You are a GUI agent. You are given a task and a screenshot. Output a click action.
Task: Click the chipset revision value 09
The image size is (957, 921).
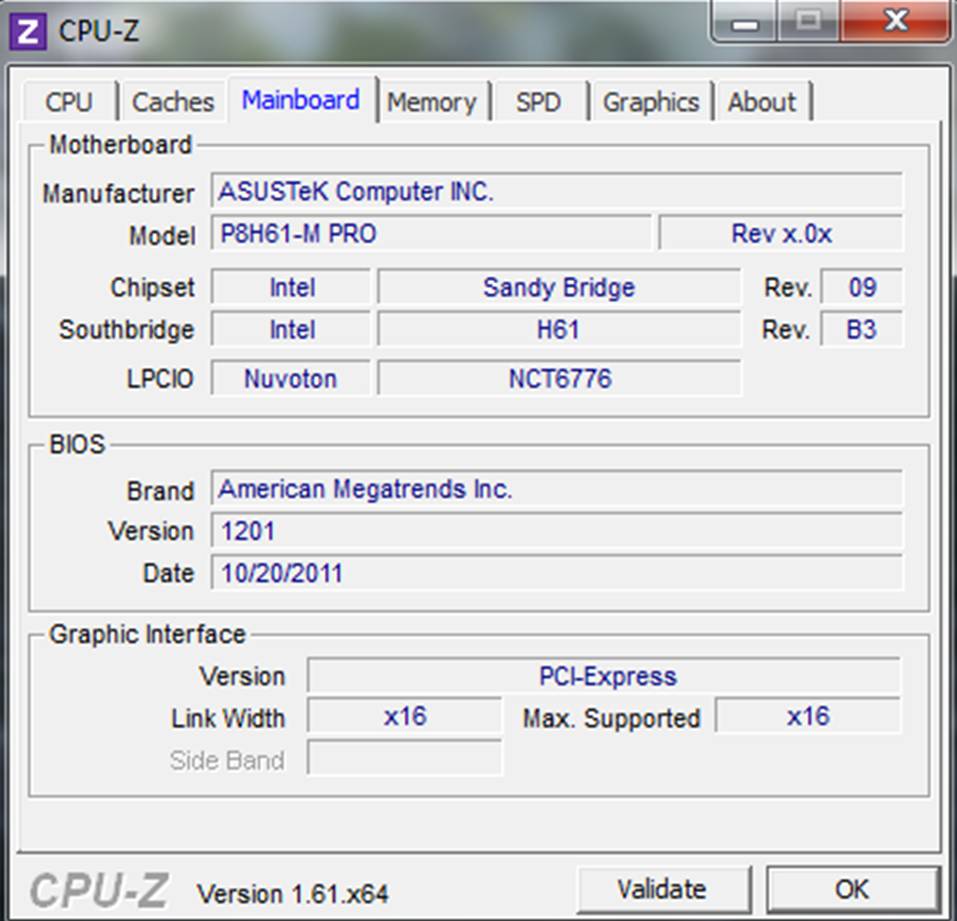tap(862, 287)
